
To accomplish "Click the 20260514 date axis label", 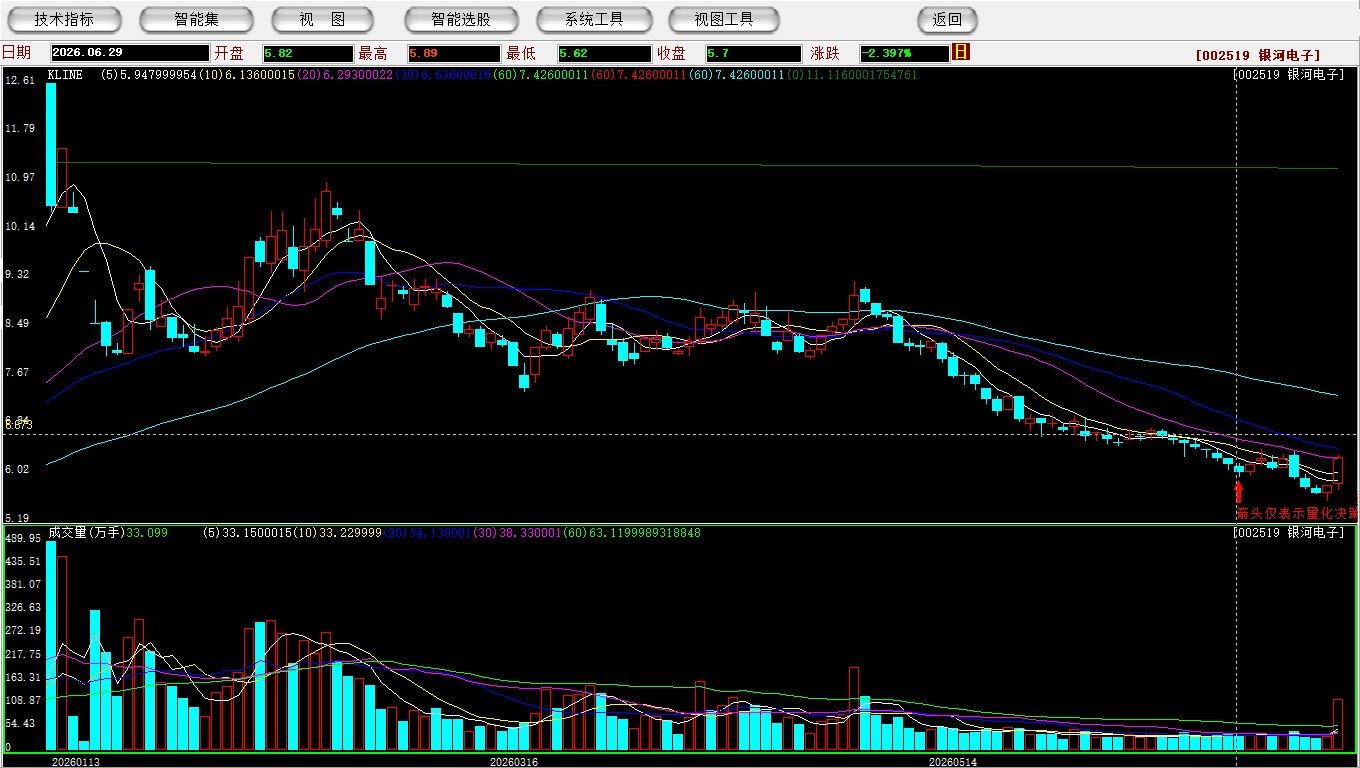I will [953, 762].
